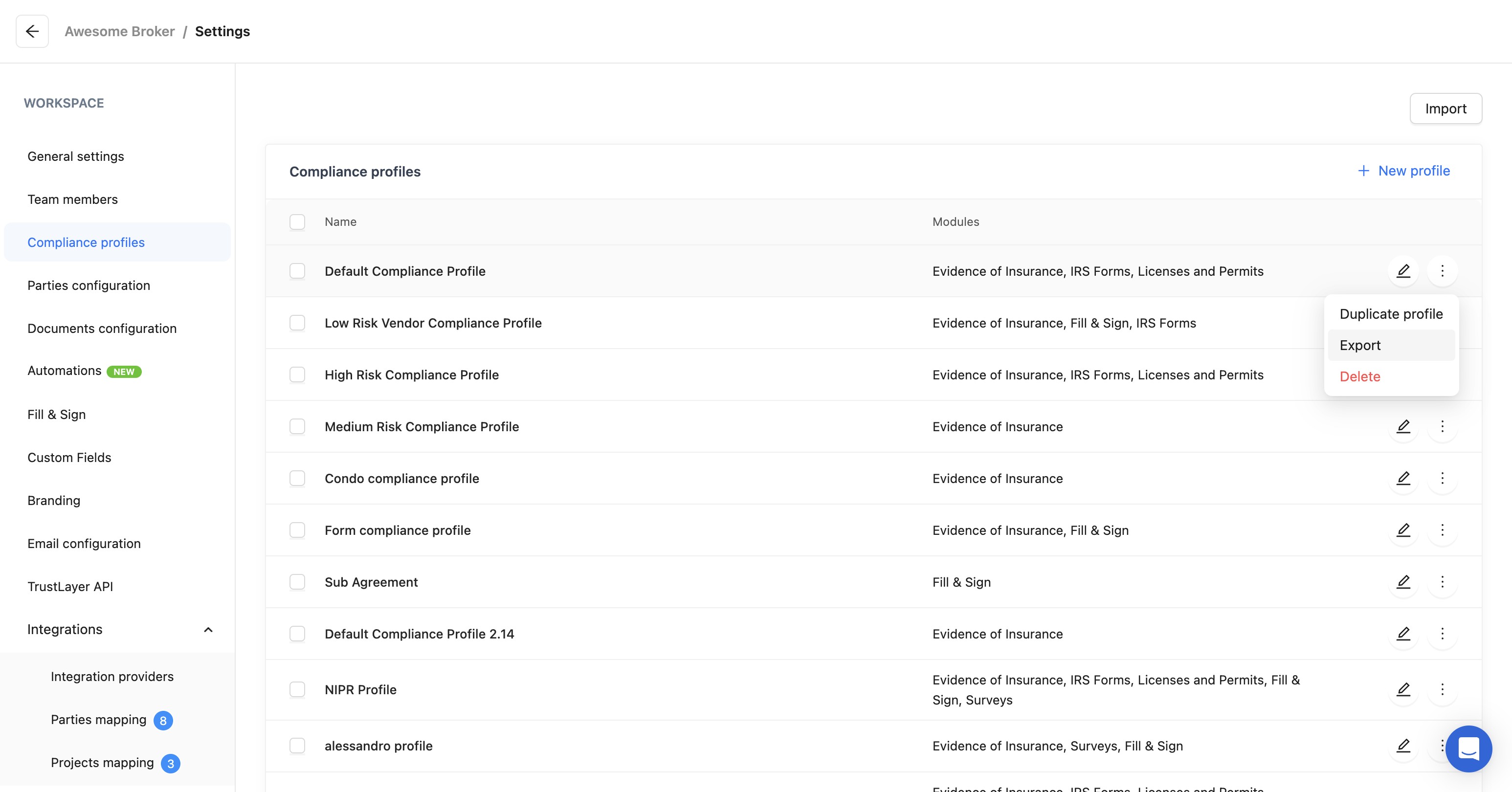Click the Import button
The width and height of the screenshot is (1512, 792).
1445,109
